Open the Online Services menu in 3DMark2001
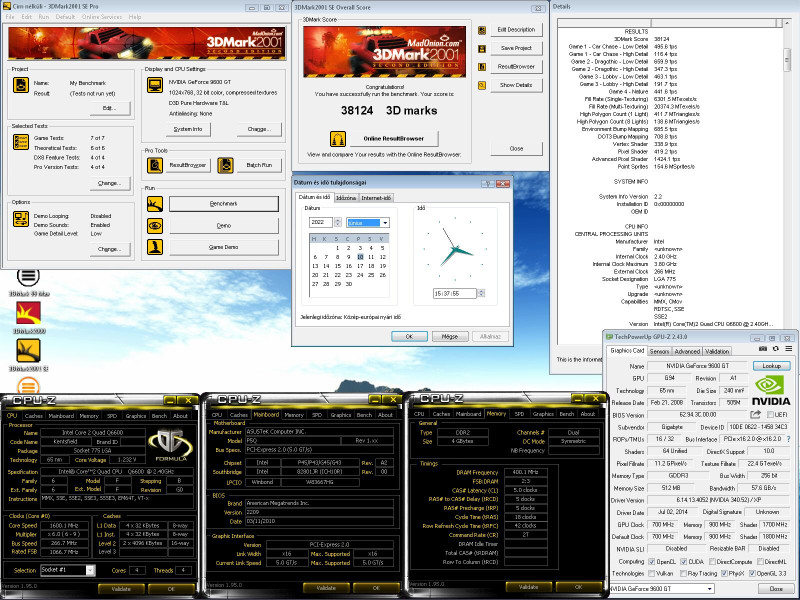The height and width of the screenshot is (600, 800). tap(102, 17)
